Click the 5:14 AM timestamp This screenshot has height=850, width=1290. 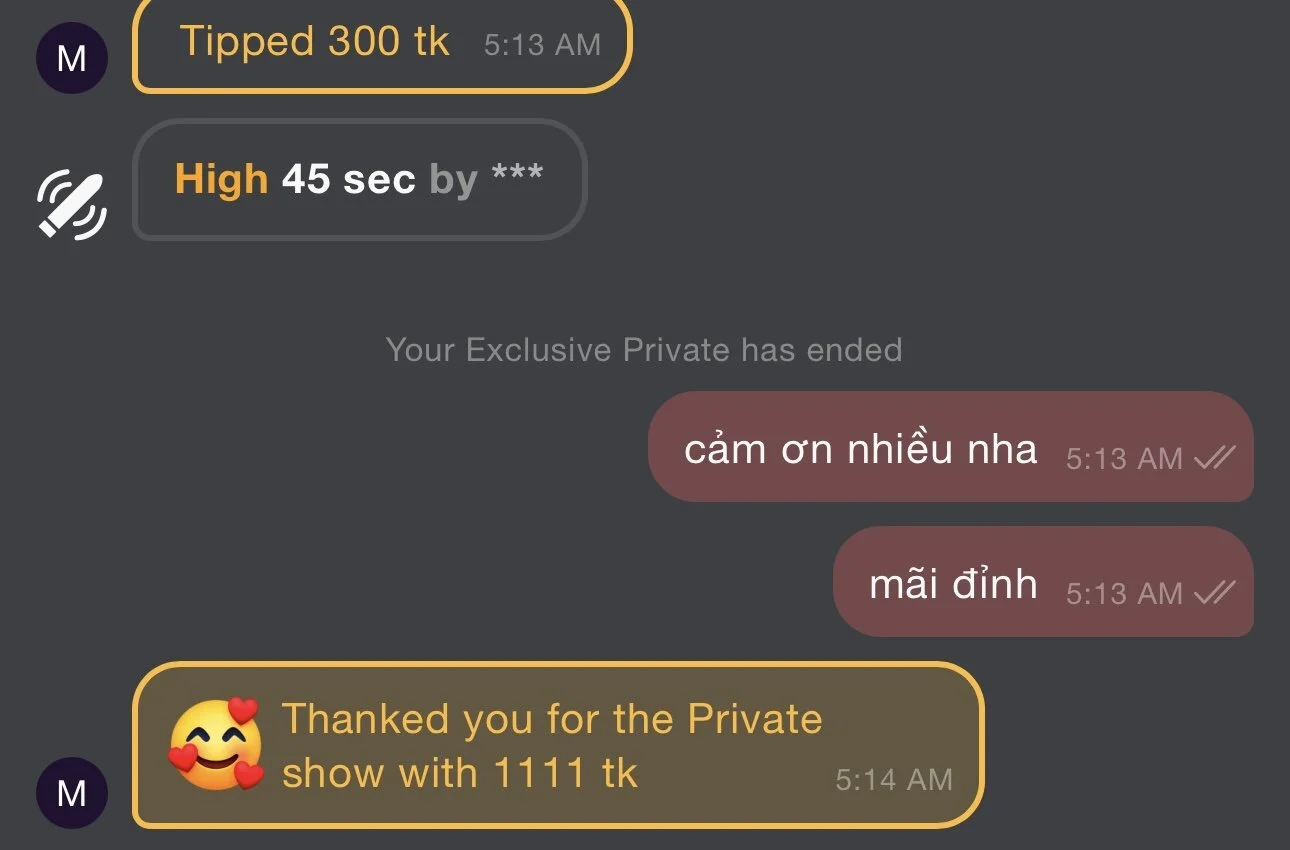(x=894, y=779)
